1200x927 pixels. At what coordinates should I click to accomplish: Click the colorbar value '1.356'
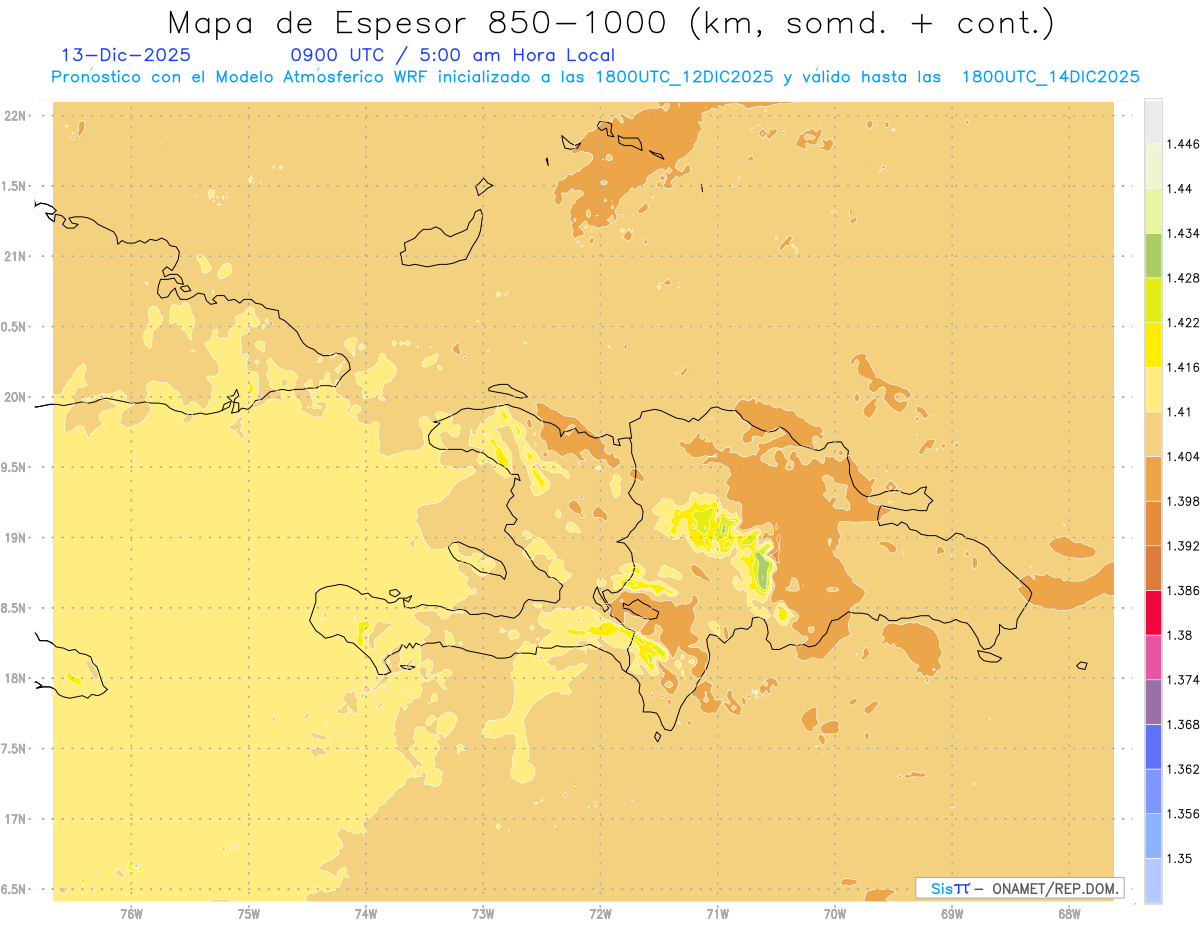click(x=1183, y=814)
